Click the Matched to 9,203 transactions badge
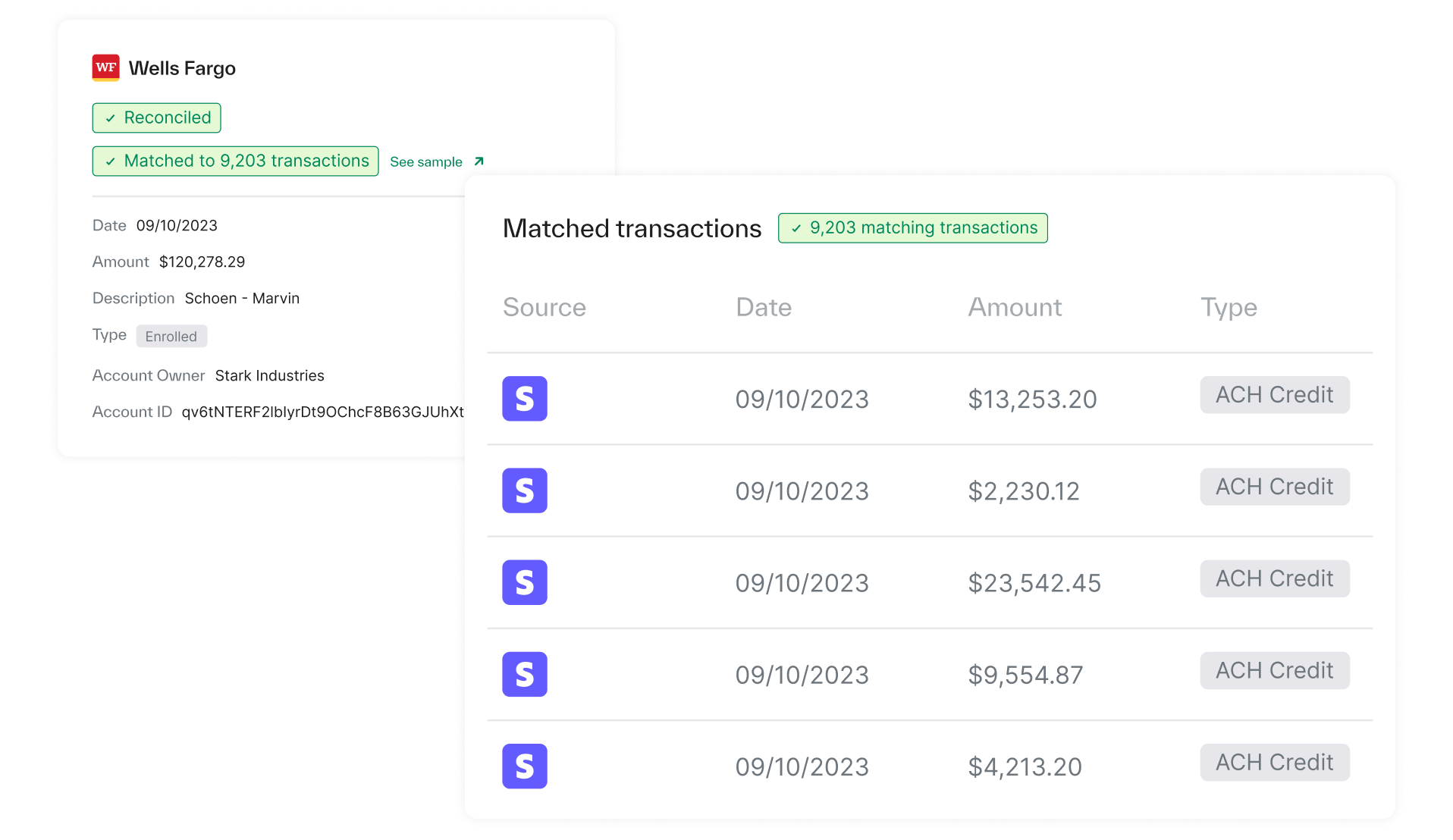 point(235,161)
